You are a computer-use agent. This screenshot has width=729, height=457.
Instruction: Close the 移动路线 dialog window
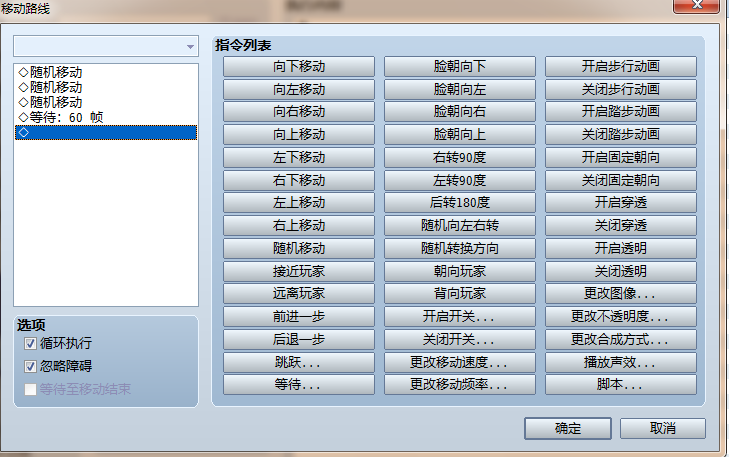[696, 6]
